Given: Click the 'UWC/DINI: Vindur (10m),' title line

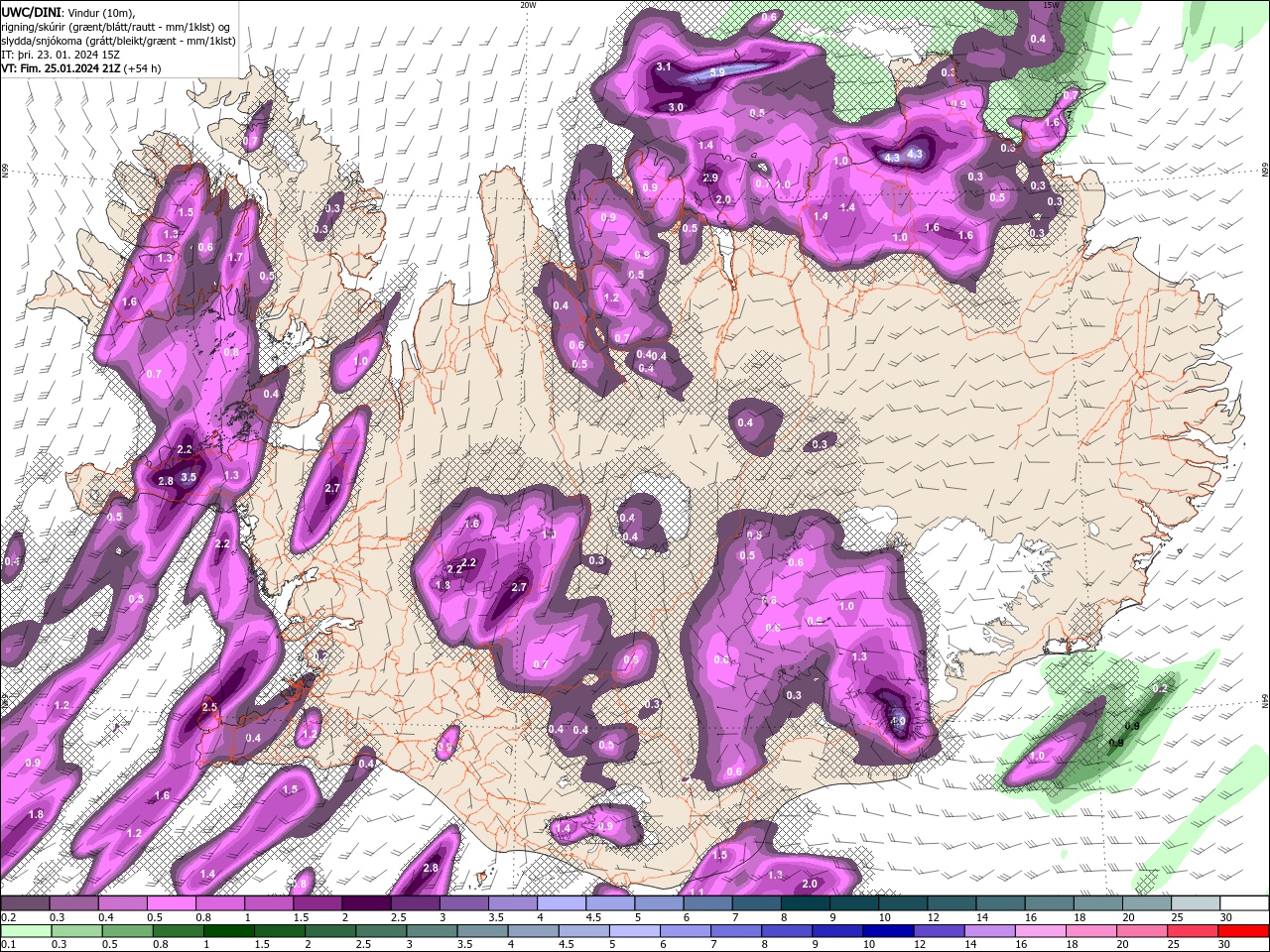Looking at the screenshot, I should (66, 12).
